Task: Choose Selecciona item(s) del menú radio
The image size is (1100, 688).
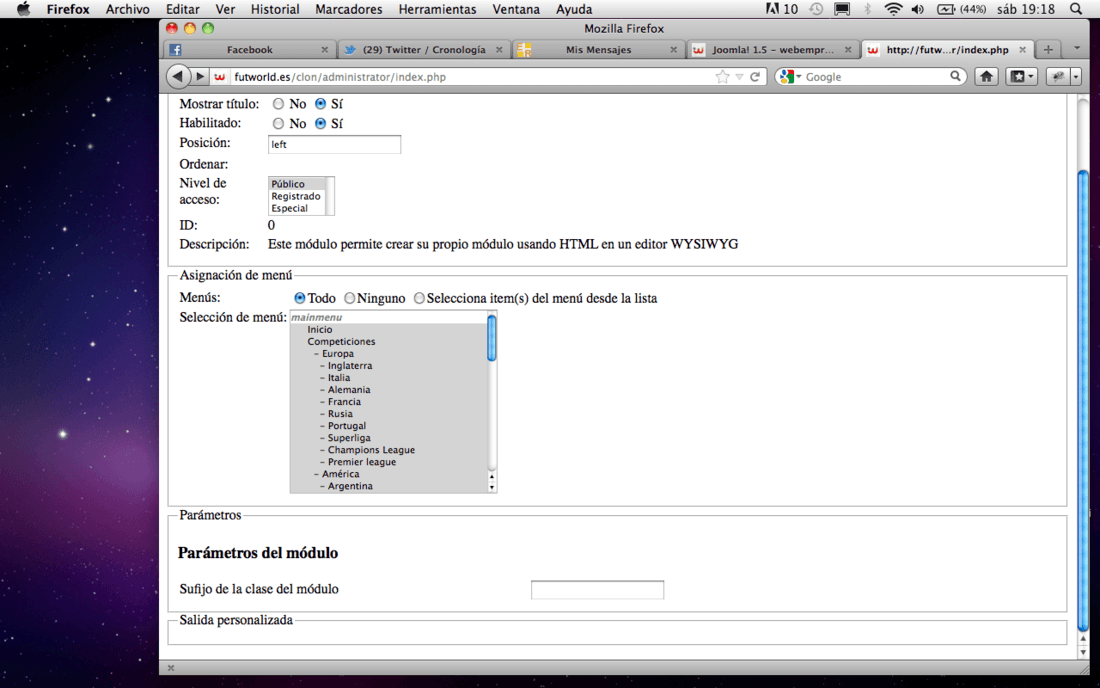Action: click(419, 298)
